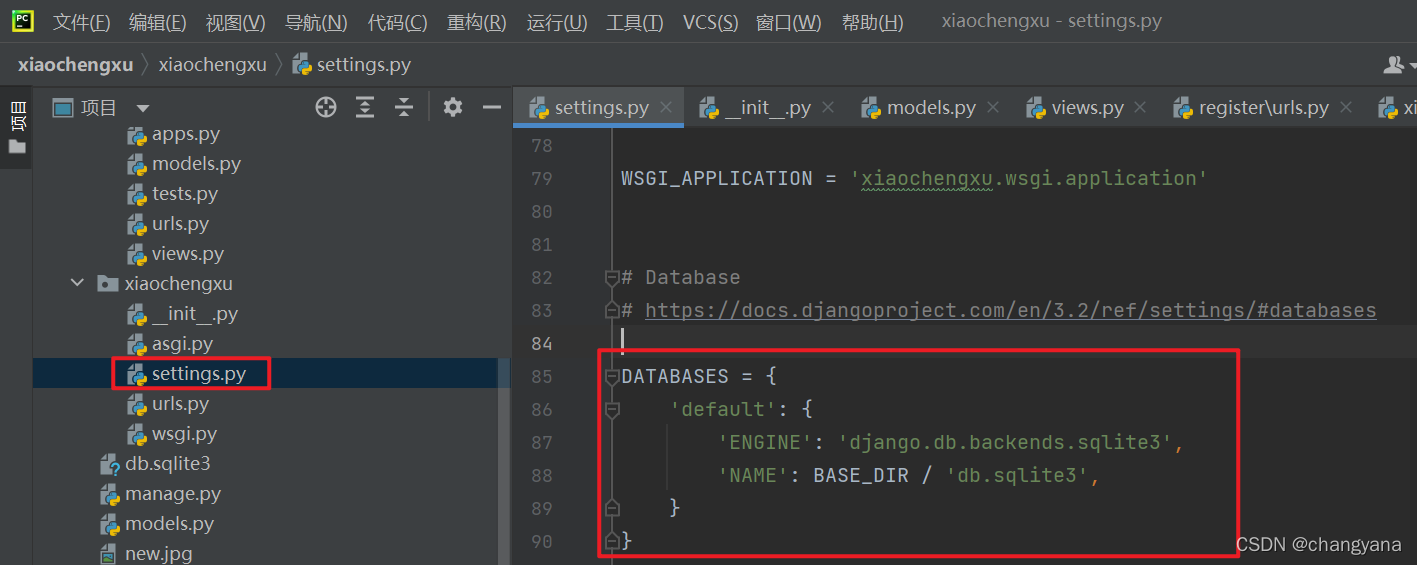Open the 代码(C) menu
Image resolution: width=1417 pixels, height=565 pixels.
397,22
